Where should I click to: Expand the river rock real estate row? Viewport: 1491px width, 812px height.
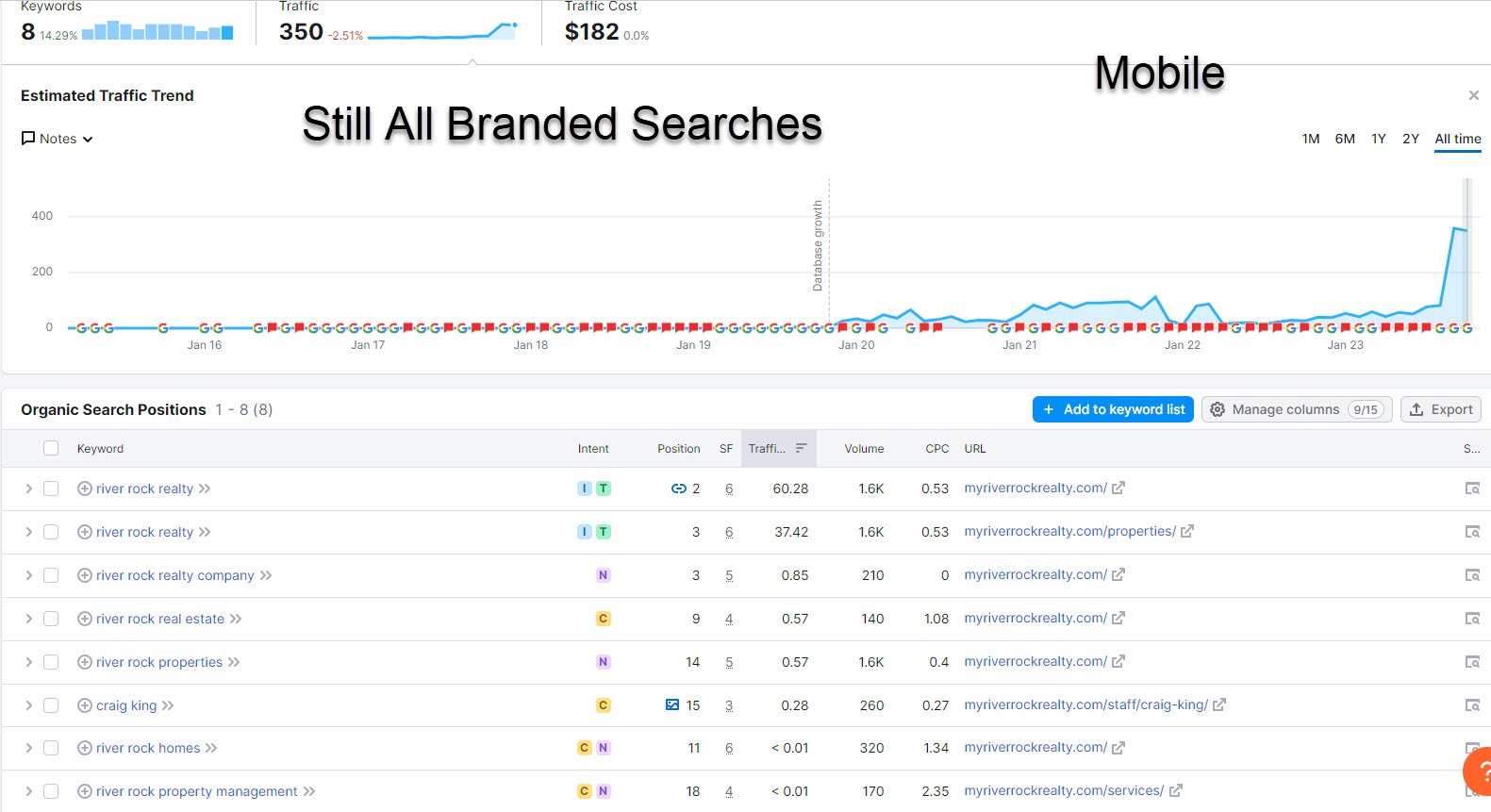coord(28,619)
